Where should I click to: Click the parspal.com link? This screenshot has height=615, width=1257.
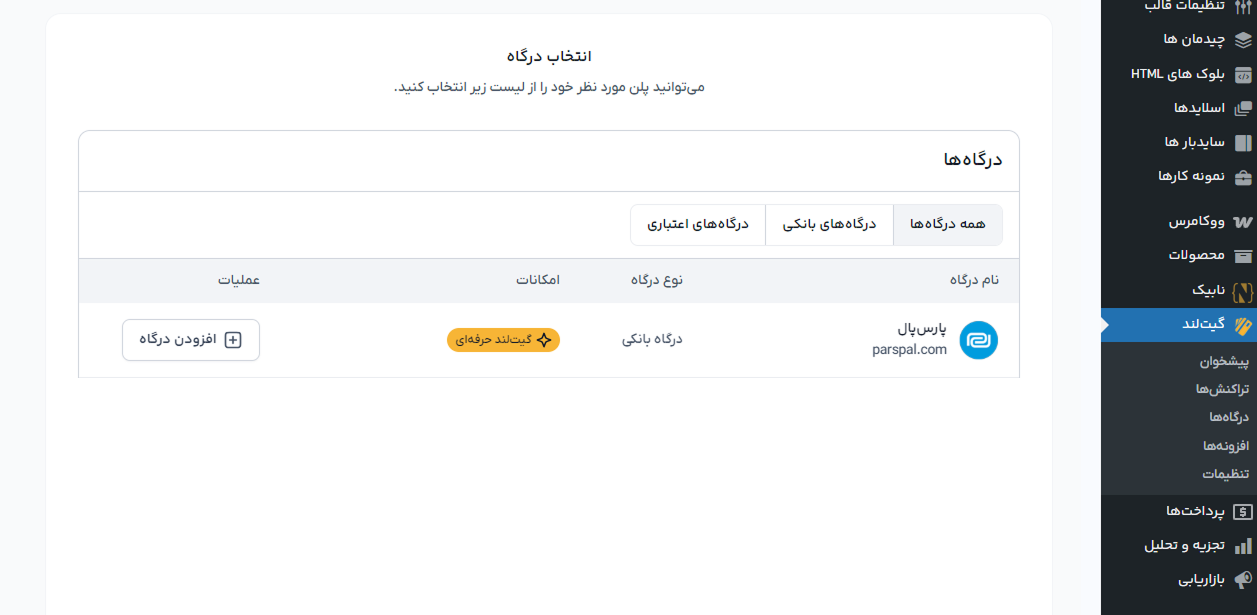pyautogui.click(x=910, y=349)
